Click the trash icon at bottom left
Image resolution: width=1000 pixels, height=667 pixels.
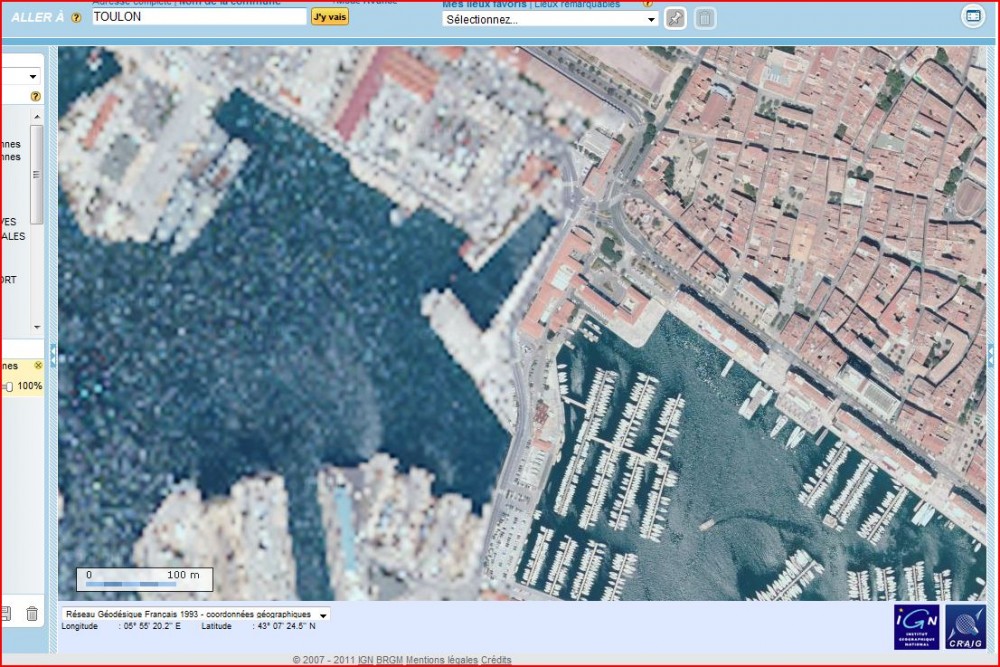click(32, 613)
